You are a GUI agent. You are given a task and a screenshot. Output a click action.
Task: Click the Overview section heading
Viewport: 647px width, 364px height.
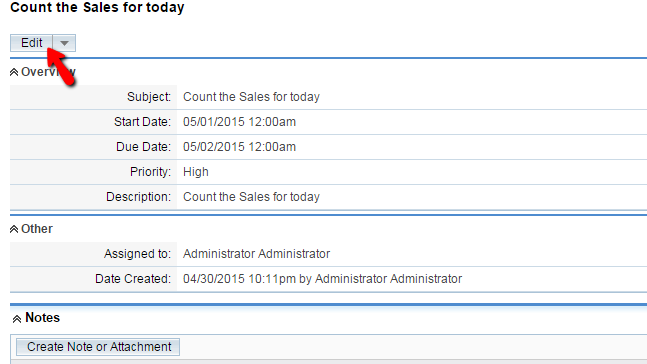[48, 72]
